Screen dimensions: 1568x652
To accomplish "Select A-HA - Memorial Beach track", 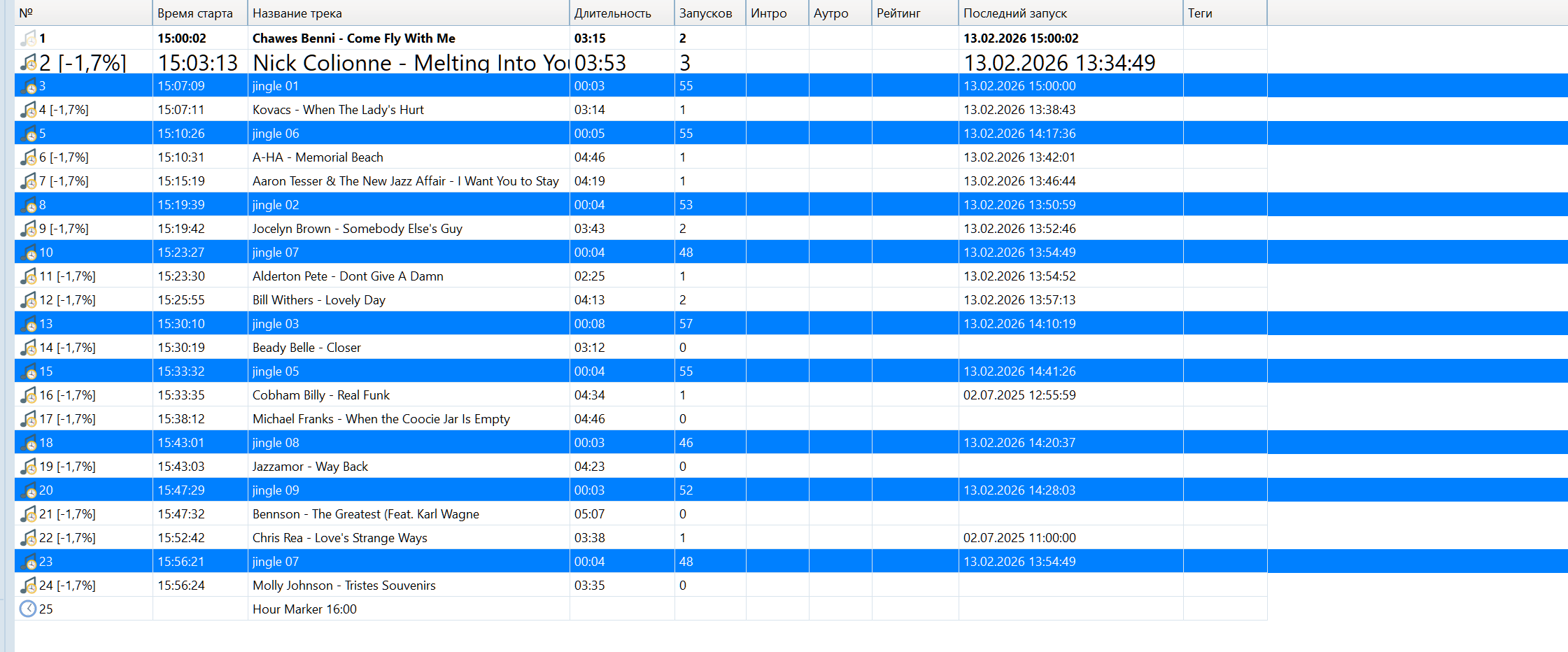I will [318, 157].
